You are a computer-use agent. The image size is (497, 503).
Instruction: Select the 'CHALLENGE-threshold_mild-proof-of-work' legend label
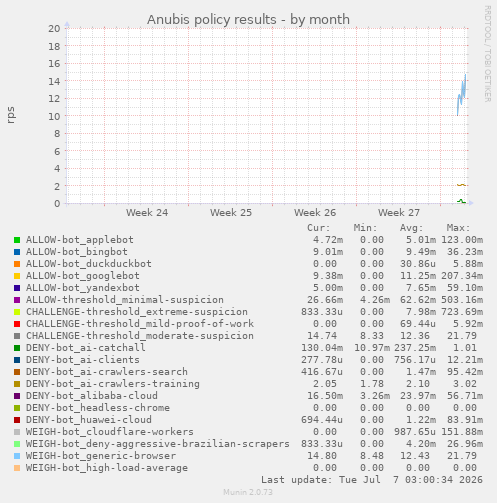pyautogui.click(x=140, y=324)
